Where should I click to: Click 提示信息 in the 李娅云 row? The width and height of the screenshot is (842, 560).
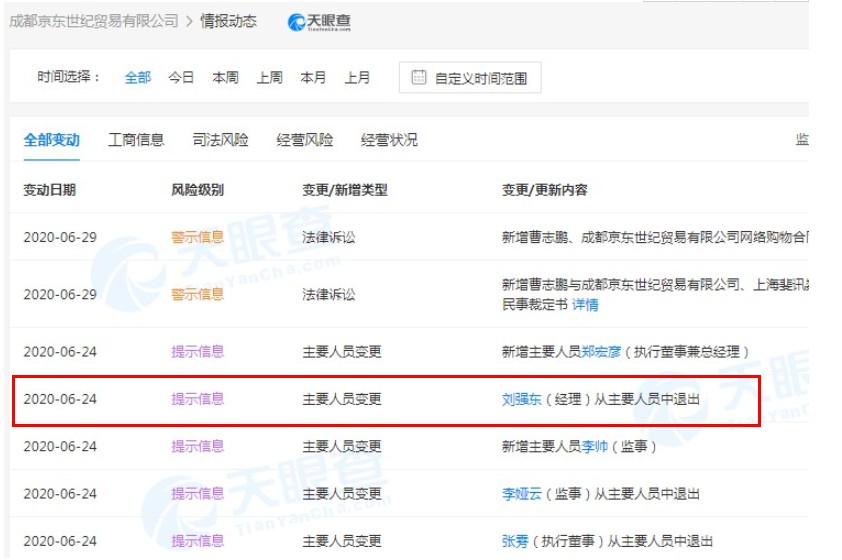coord(197,494)
